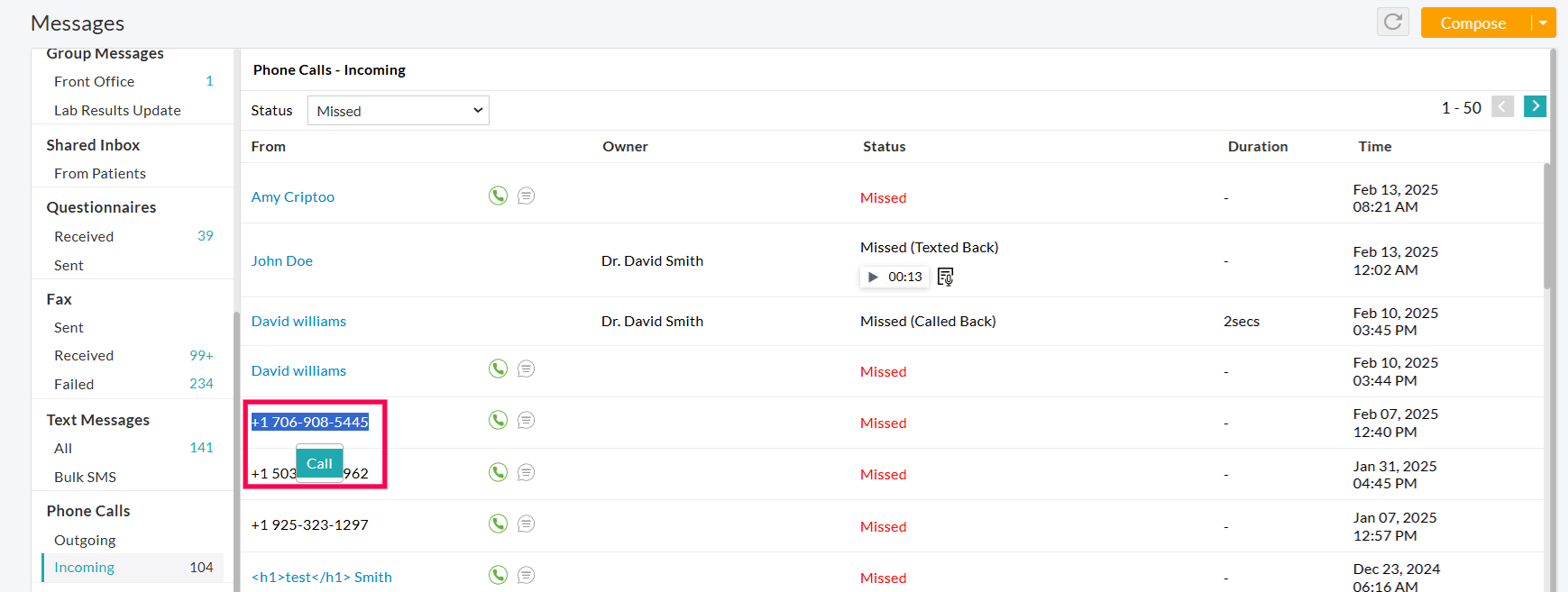Go to the next page of calls
Image resolution: width=1568 pixels, height=592 pixels.
point(1535,106)
